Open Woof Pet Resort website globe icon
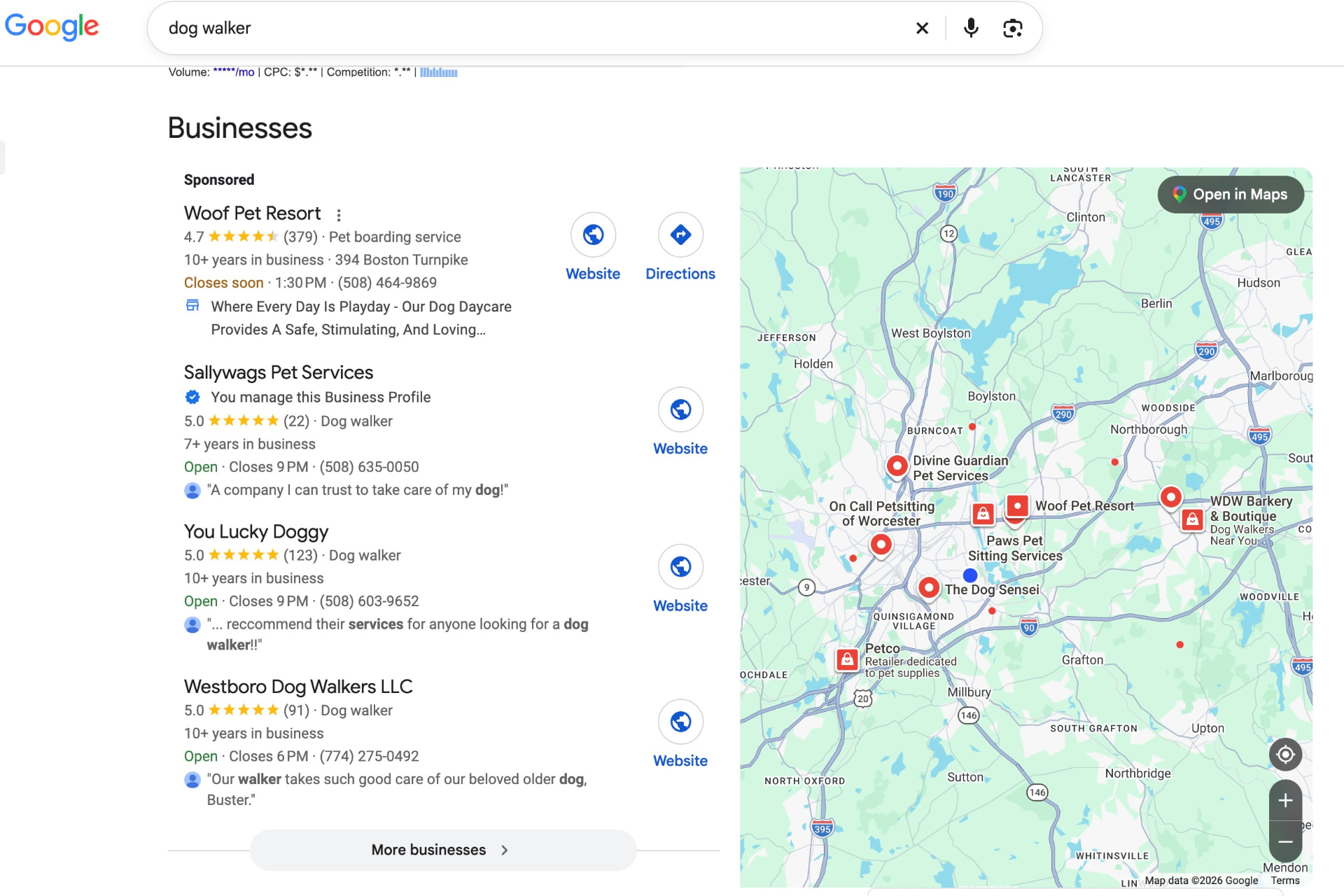The height and width of the screenshot is (896, 1344). point(593,234)
